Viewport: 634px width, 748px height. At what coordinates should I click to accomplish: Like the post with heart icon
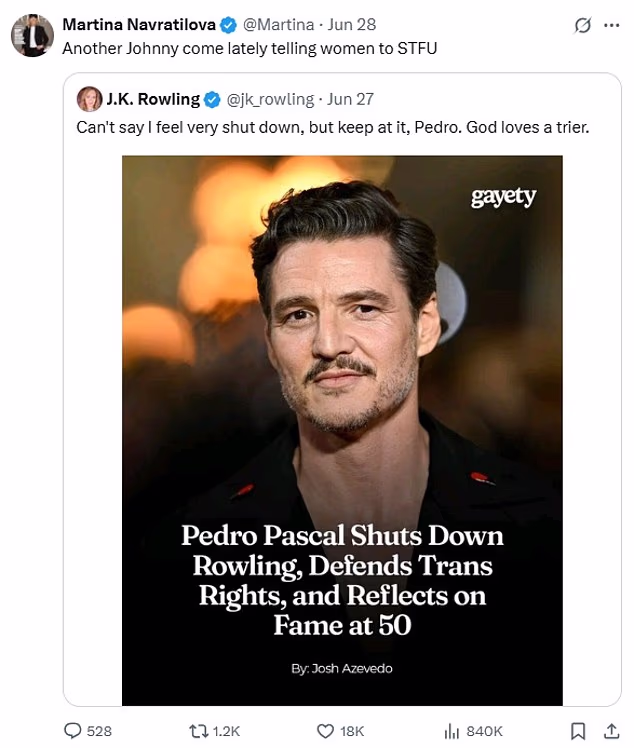tap(324, 731)
